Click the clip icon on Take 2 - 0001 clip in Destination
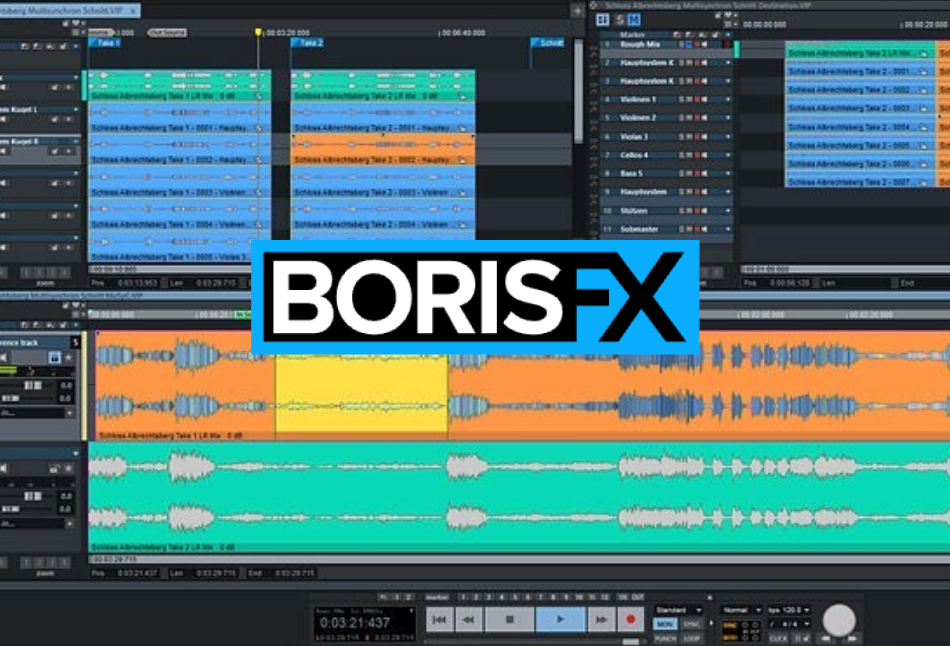 pyautogui.click(x=923, y=72)
